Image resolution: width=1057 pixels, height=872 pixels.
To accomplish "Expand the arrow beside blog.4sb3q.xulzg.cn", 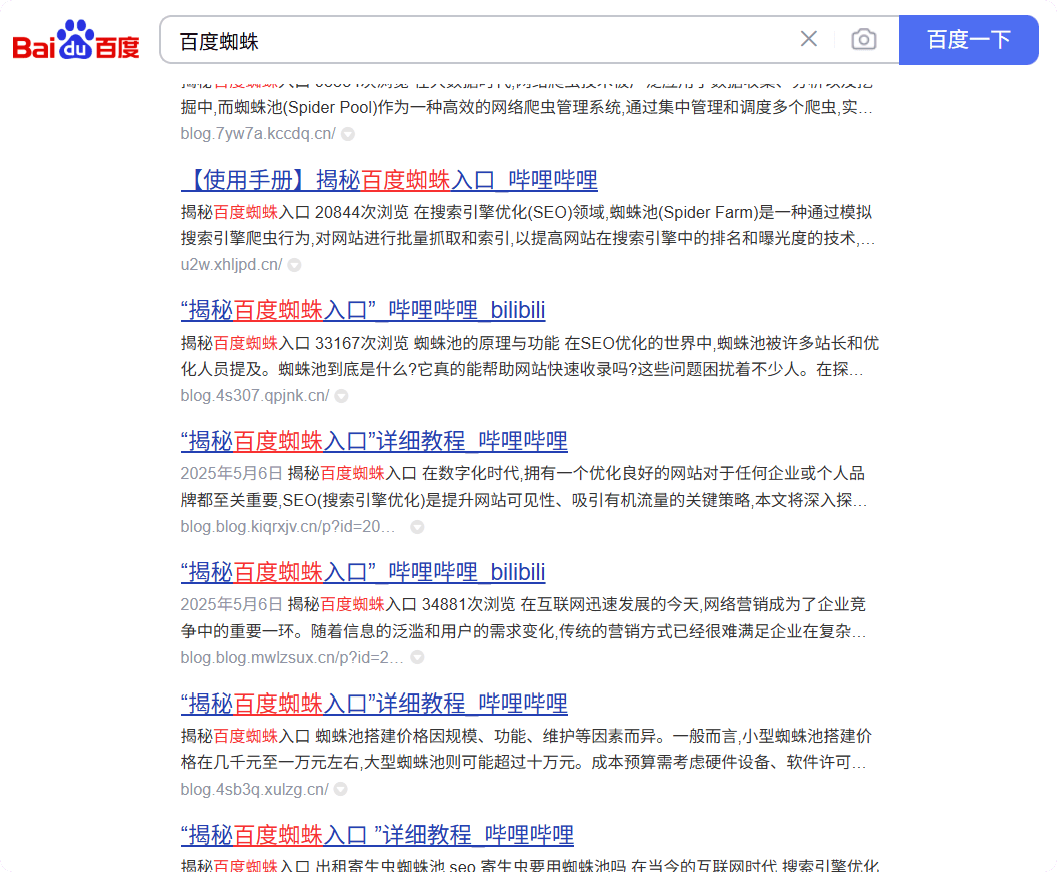I will 341,789.
